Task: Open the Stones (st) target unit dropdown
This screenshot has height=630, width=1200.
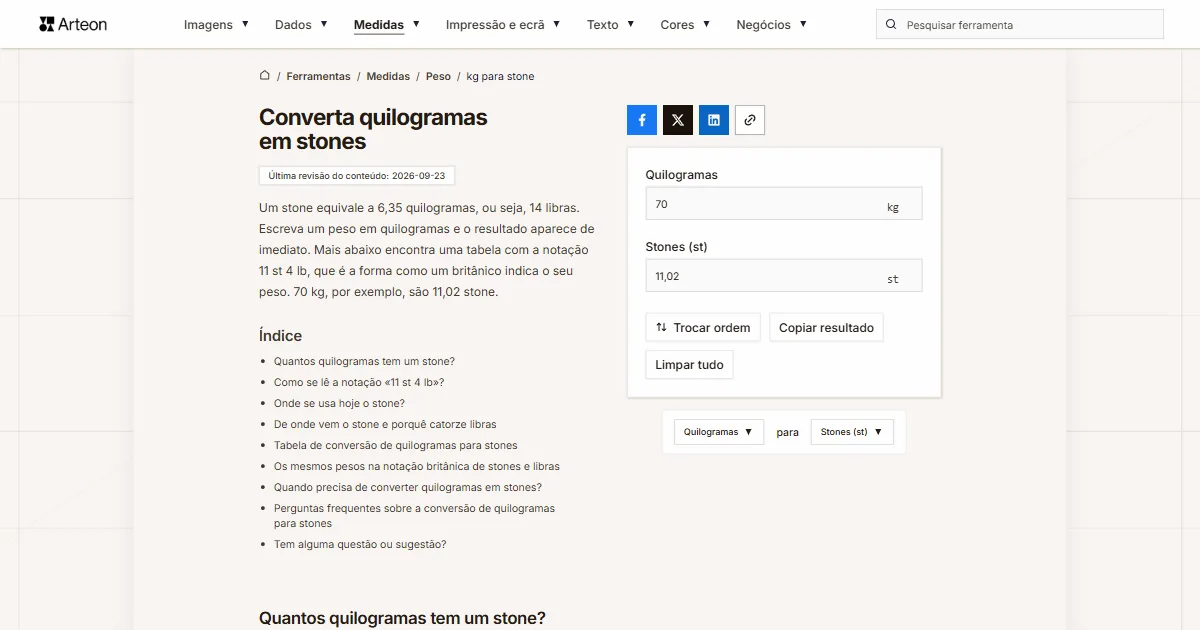Action: [x=852, y=432]
